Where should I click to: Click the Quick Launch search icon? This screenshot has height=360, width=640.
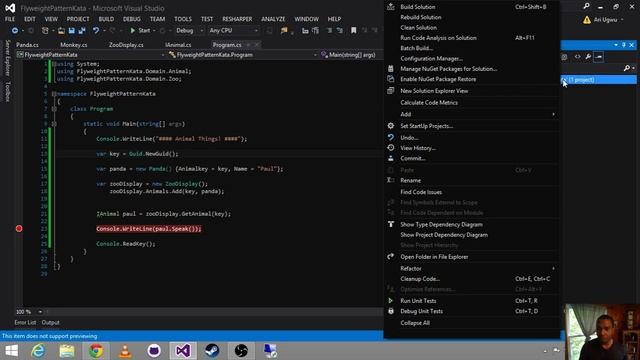pos(587,7)
